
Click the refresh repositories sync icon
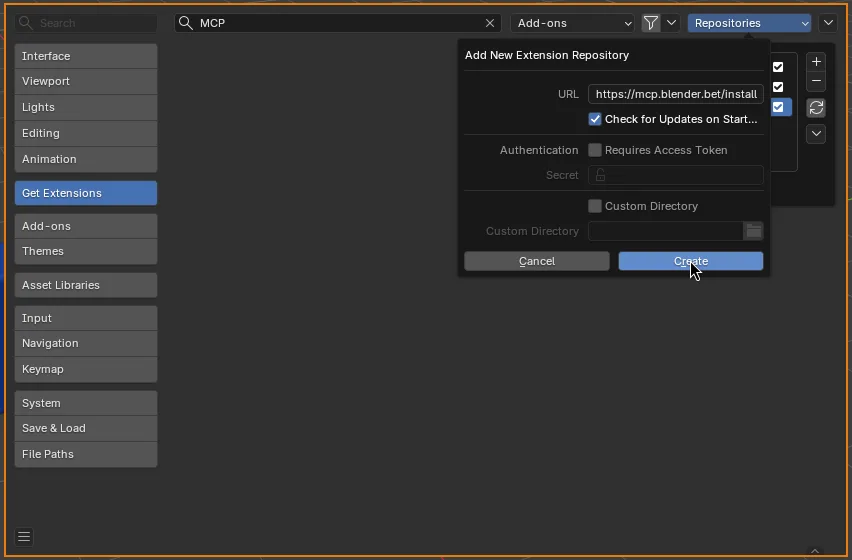[x=816, y=108]
